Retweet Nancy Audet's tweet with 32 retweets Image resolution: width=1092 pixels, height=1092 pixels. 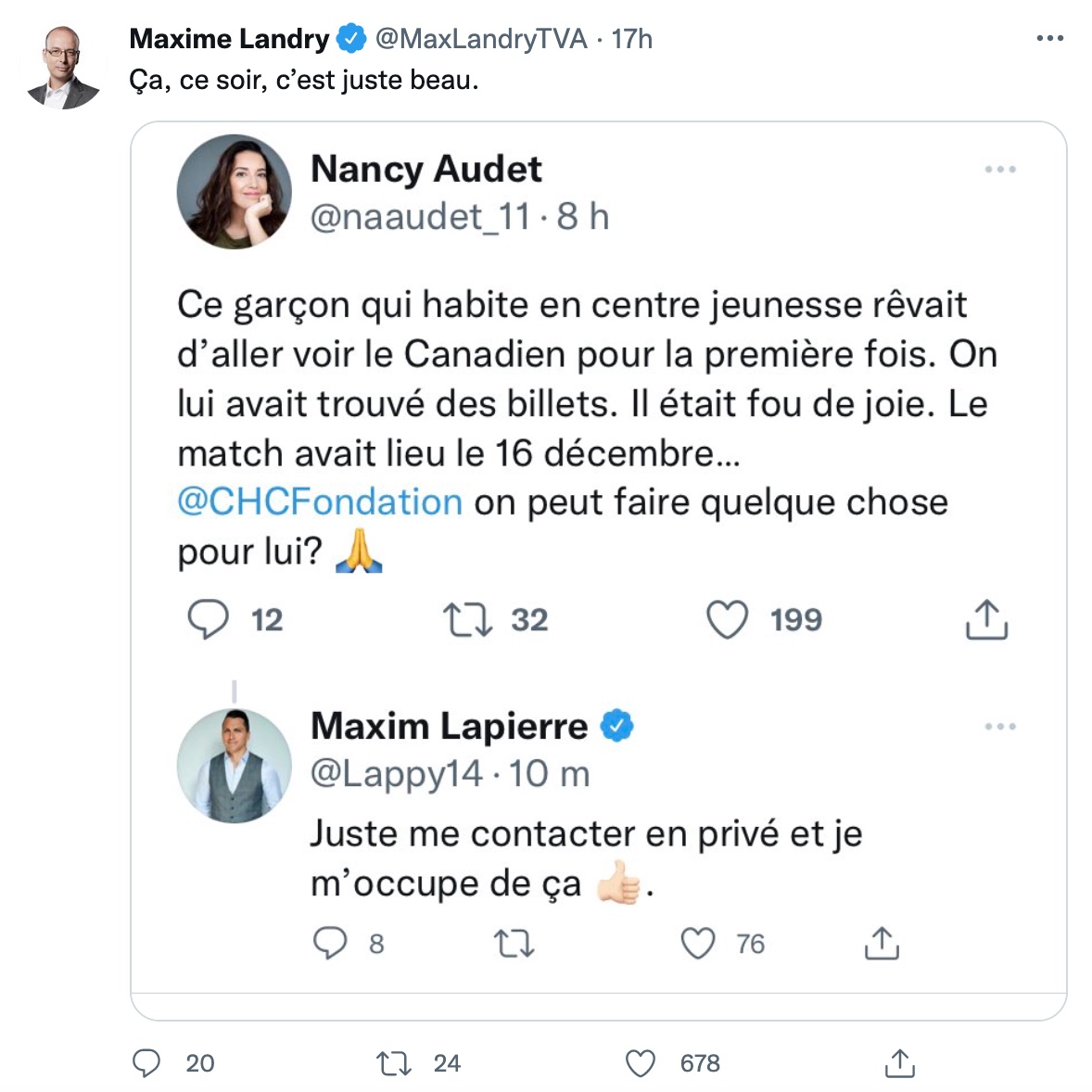pos(468,620)
